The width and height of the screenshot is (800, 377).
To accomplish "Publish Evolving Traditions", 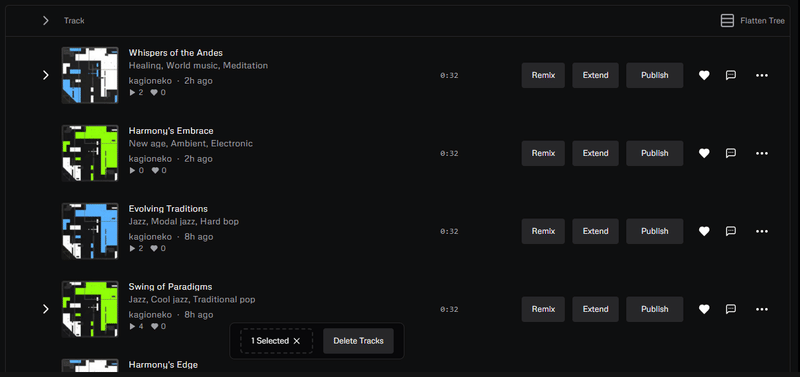I will [x=655, y=232].
